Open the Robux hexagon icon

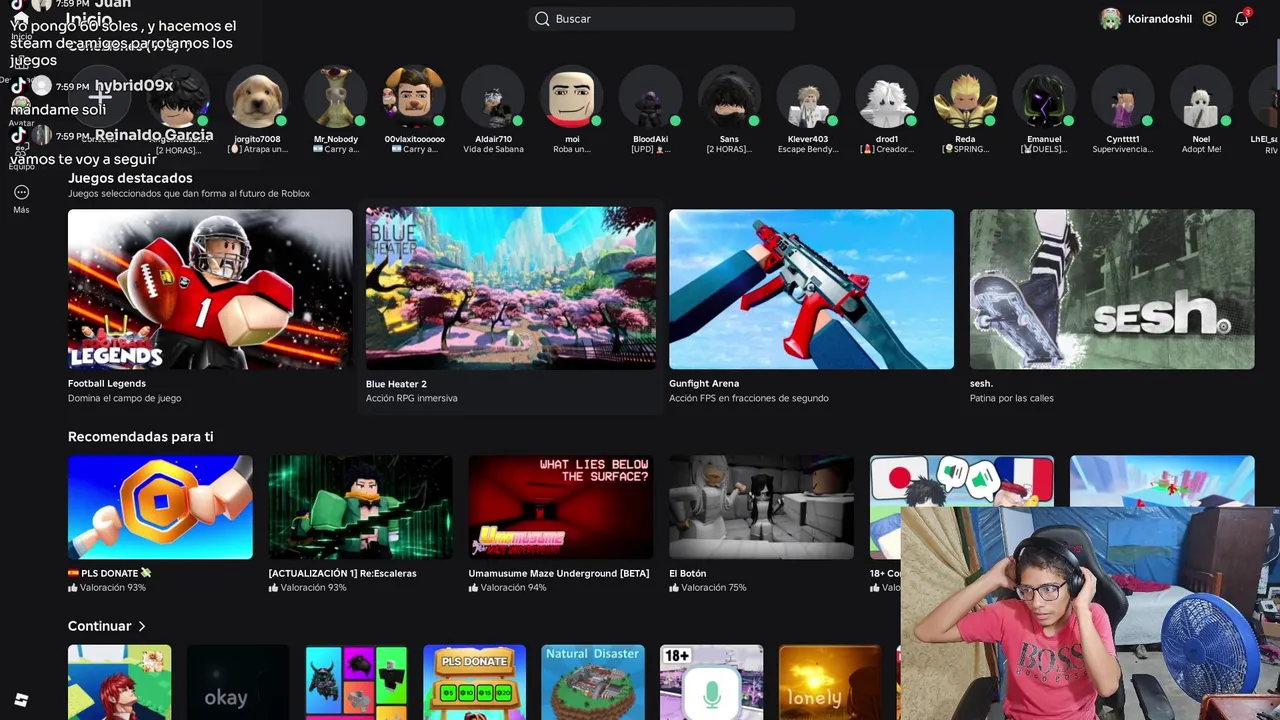[1209, 19]
